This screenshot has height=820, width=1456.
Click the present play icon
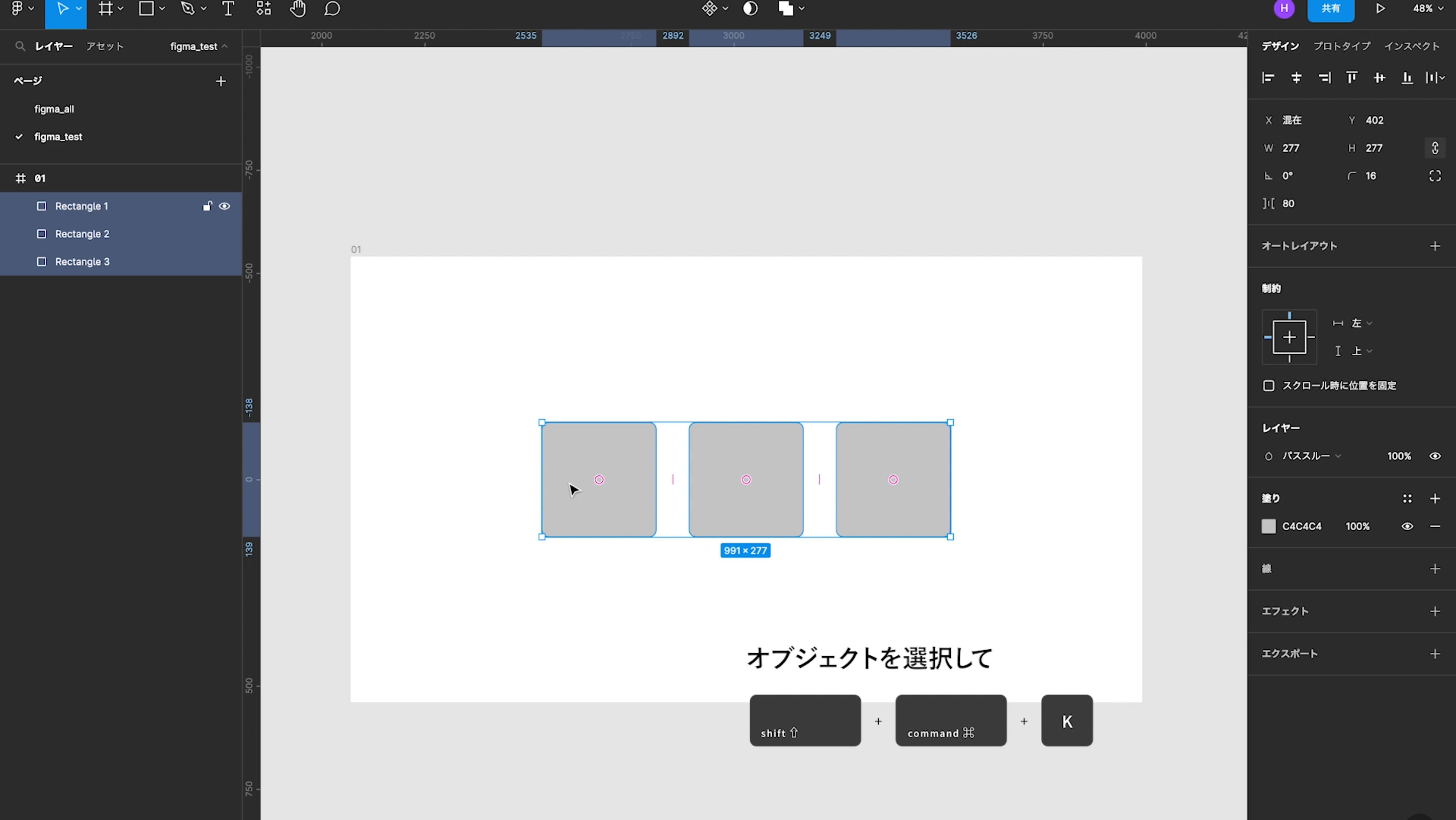1380,9
